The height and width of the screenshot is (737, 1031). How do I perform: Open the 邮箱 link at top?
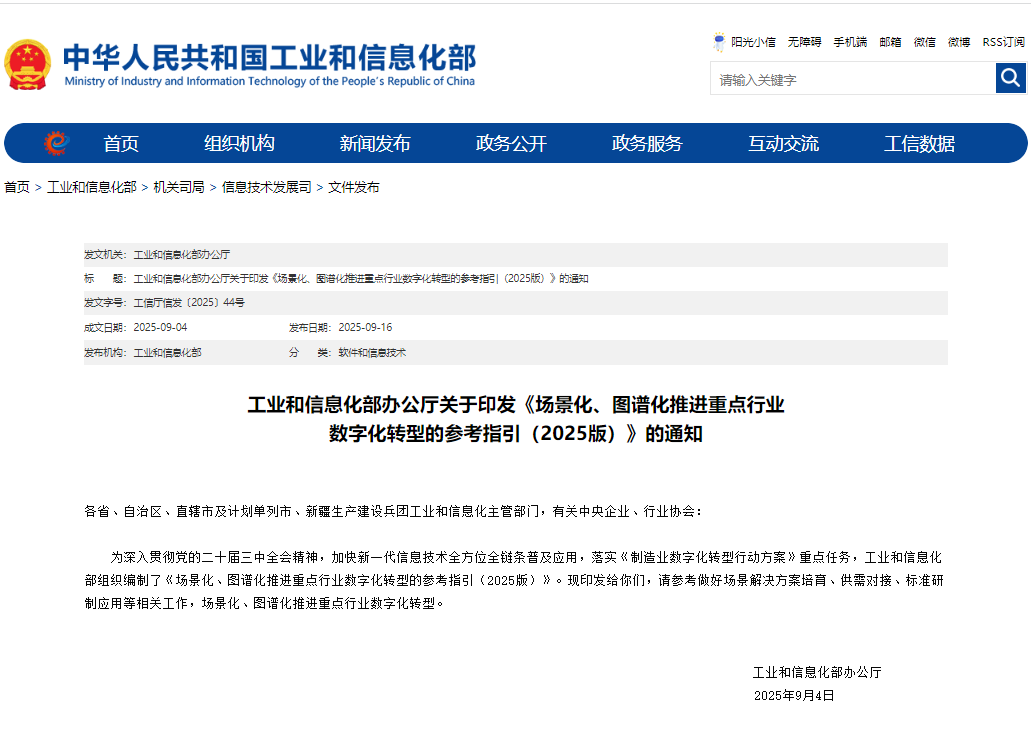pos(890,42)
